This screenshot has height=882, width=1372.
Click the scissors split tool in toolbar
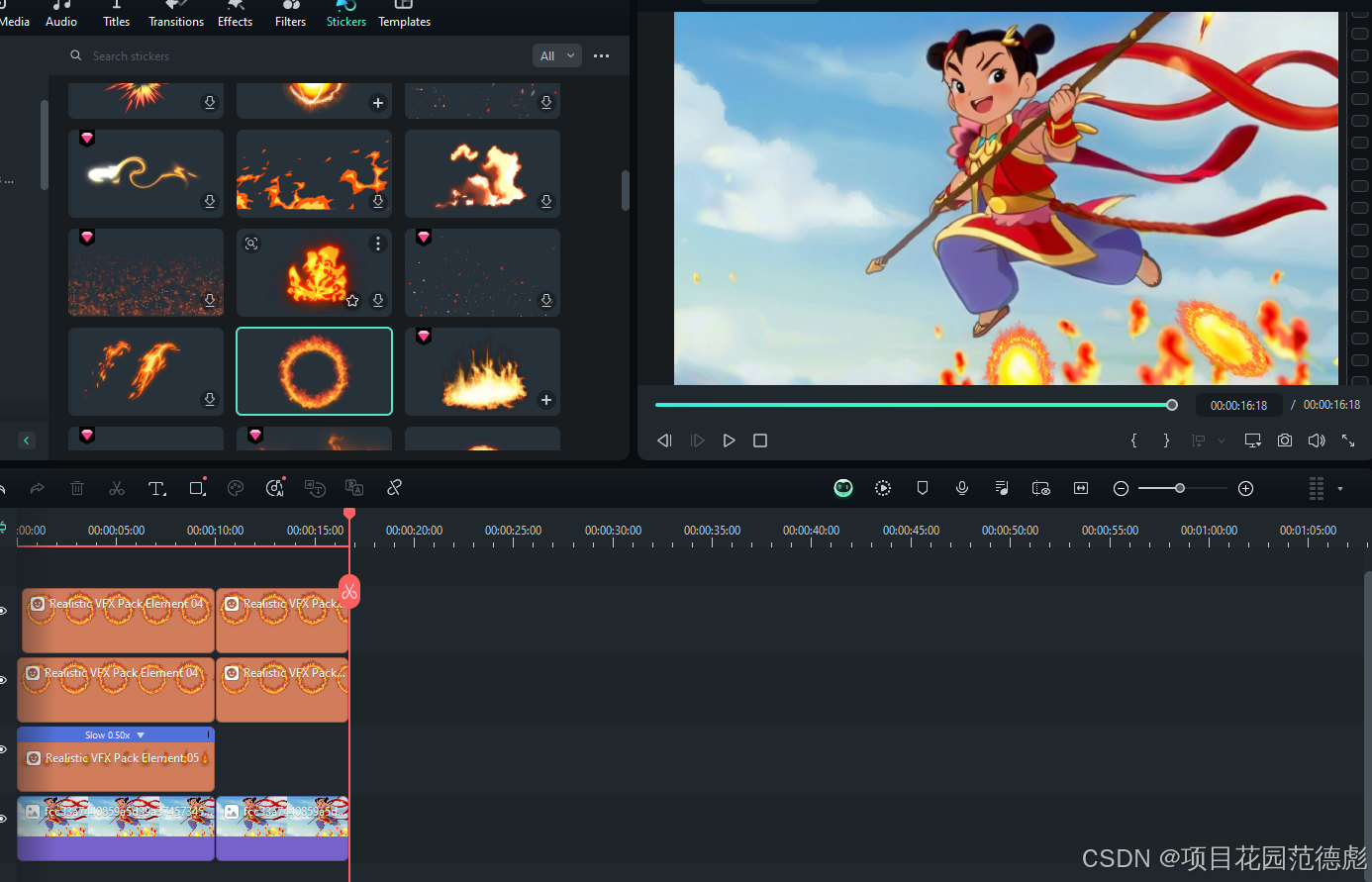point(117,488)
